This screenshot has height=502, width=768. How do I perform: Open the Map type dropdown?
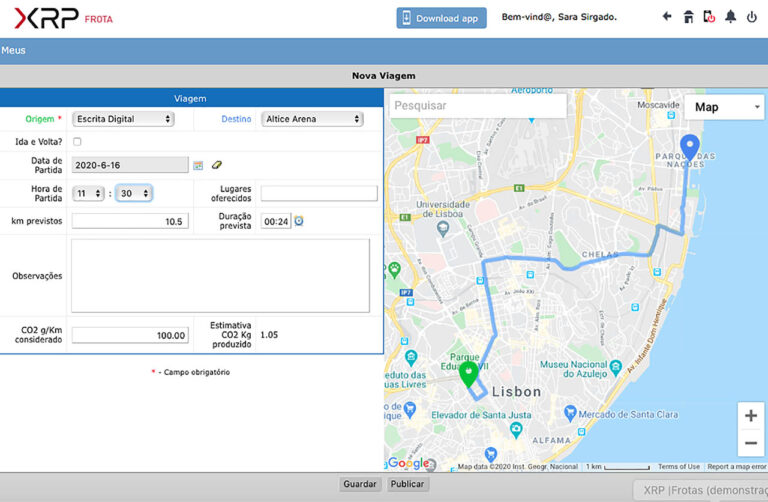724,107
